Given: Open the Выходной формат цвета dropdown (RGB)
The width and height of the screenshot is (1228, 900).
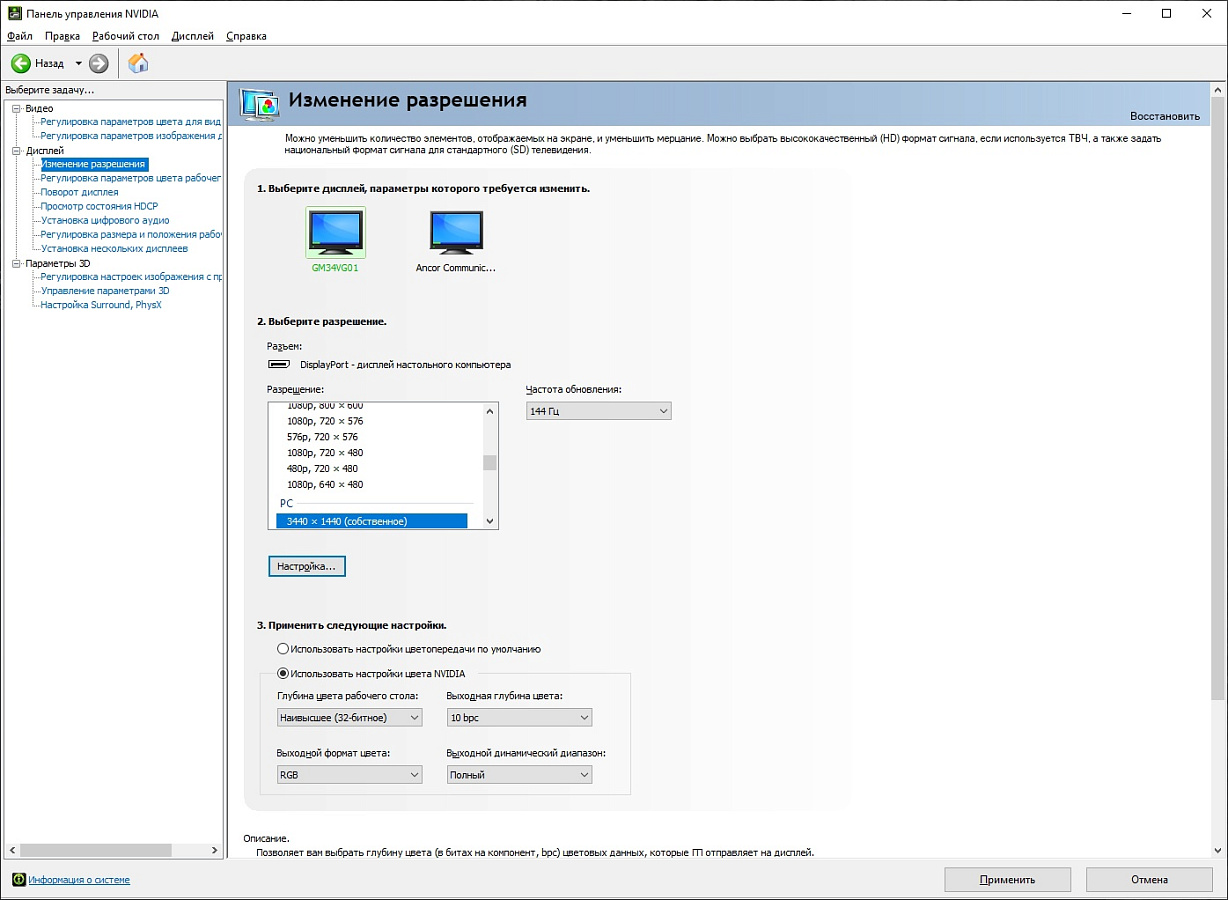Looking at the screenshot, I should pyautogui.click(x=349, y=775).
